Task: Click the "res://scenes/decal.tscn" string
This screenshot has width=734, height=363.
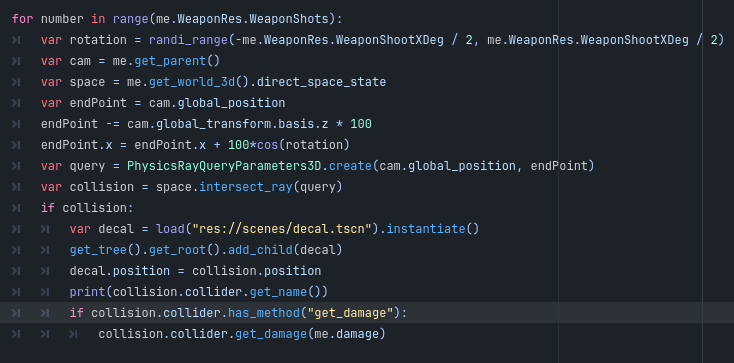Action: pyautogui.click(x=282, y=230)
